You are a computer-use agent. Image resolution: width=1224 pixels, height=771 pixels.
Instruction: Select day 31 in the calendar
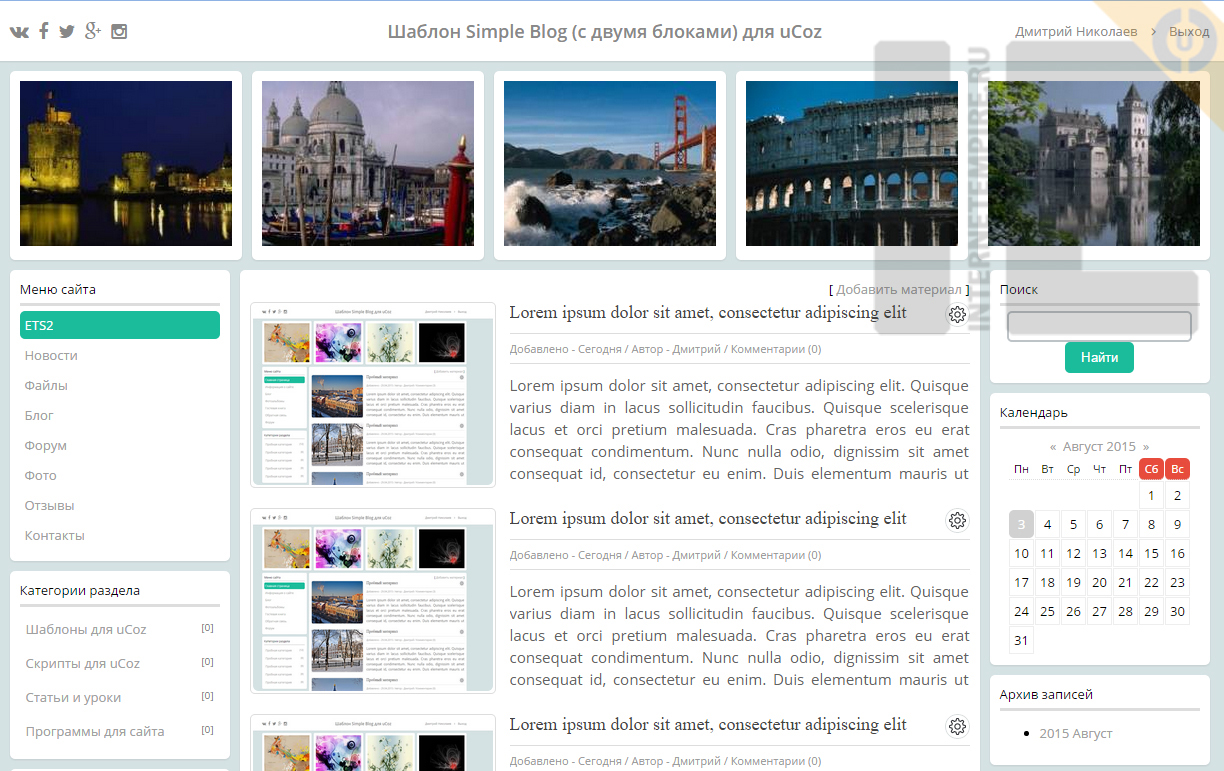pos(1021,640)
